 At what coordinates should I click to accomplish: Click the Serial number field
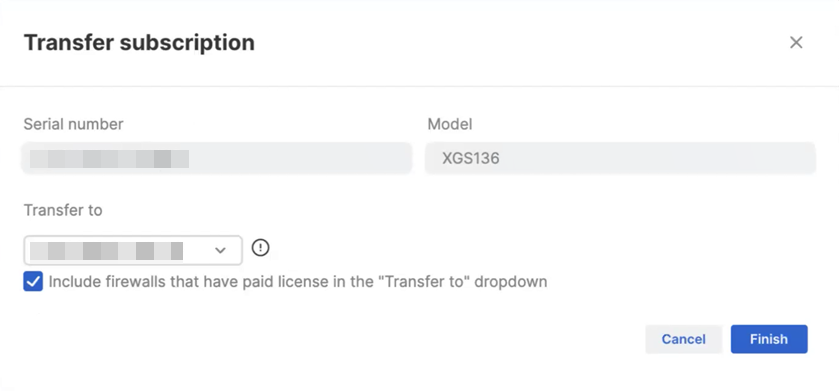[x=217, y=158]
